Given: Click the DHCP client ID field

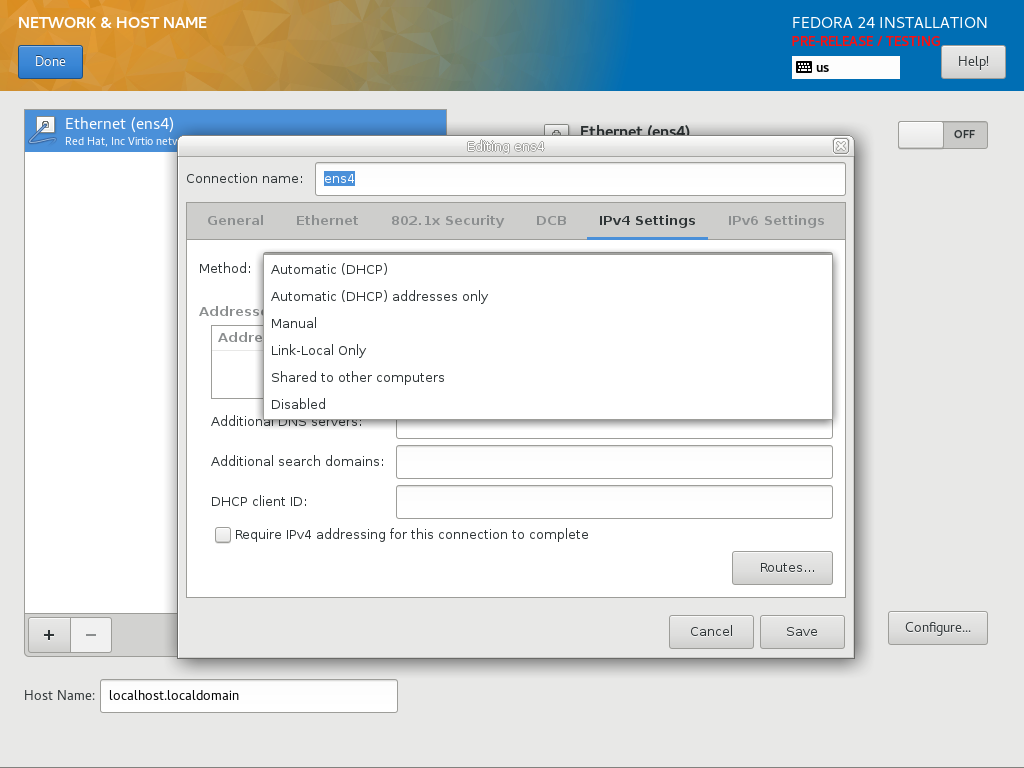Looking at the screenshot, I should click(614, 502).
